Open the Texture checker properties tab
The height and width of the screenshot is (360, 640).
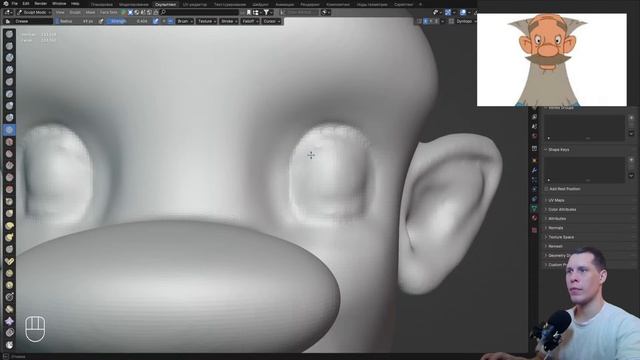(534, 230)
